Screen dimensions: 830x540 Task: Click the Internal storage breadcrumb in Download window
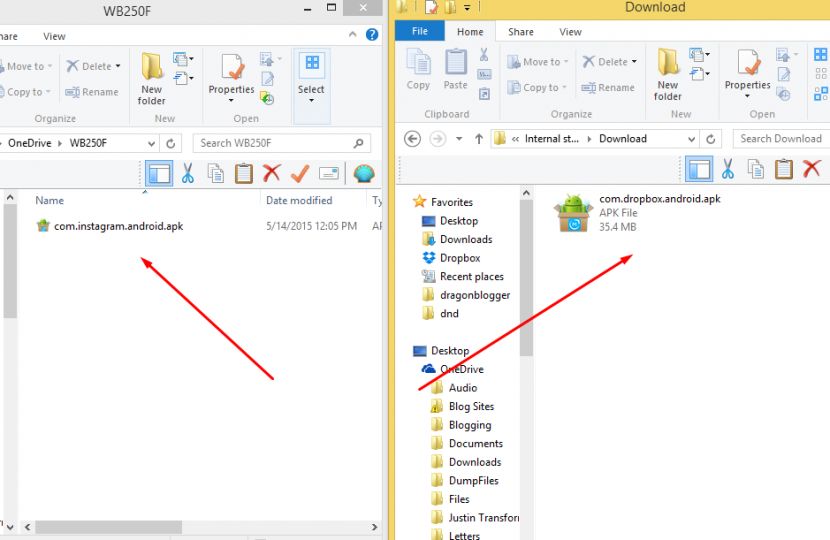click(552, 139)
